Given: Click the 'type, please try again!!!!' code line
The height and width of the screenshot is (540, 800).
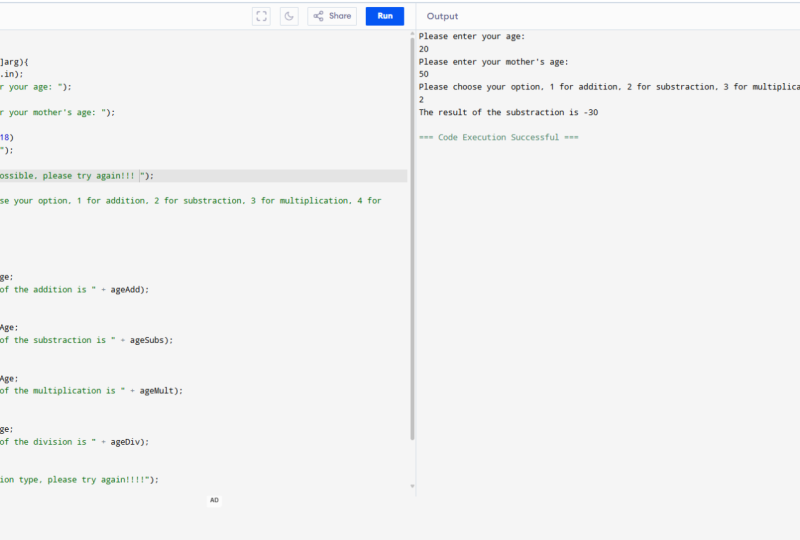Looking at the screenshot, I should click(79, 480).
